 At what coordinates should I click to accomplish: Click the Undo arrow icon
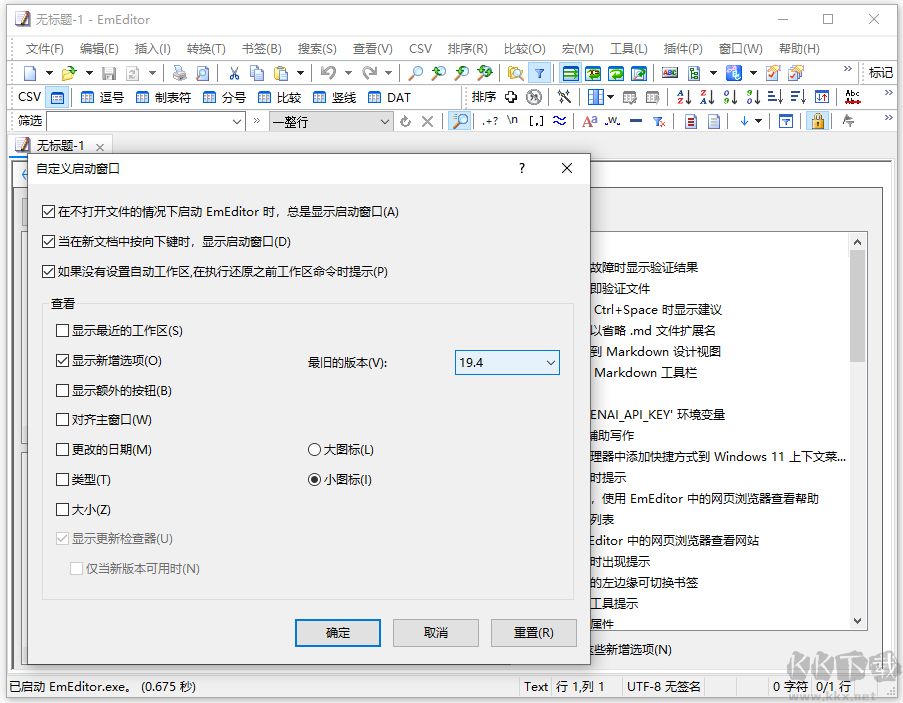(x=328, y=73)
